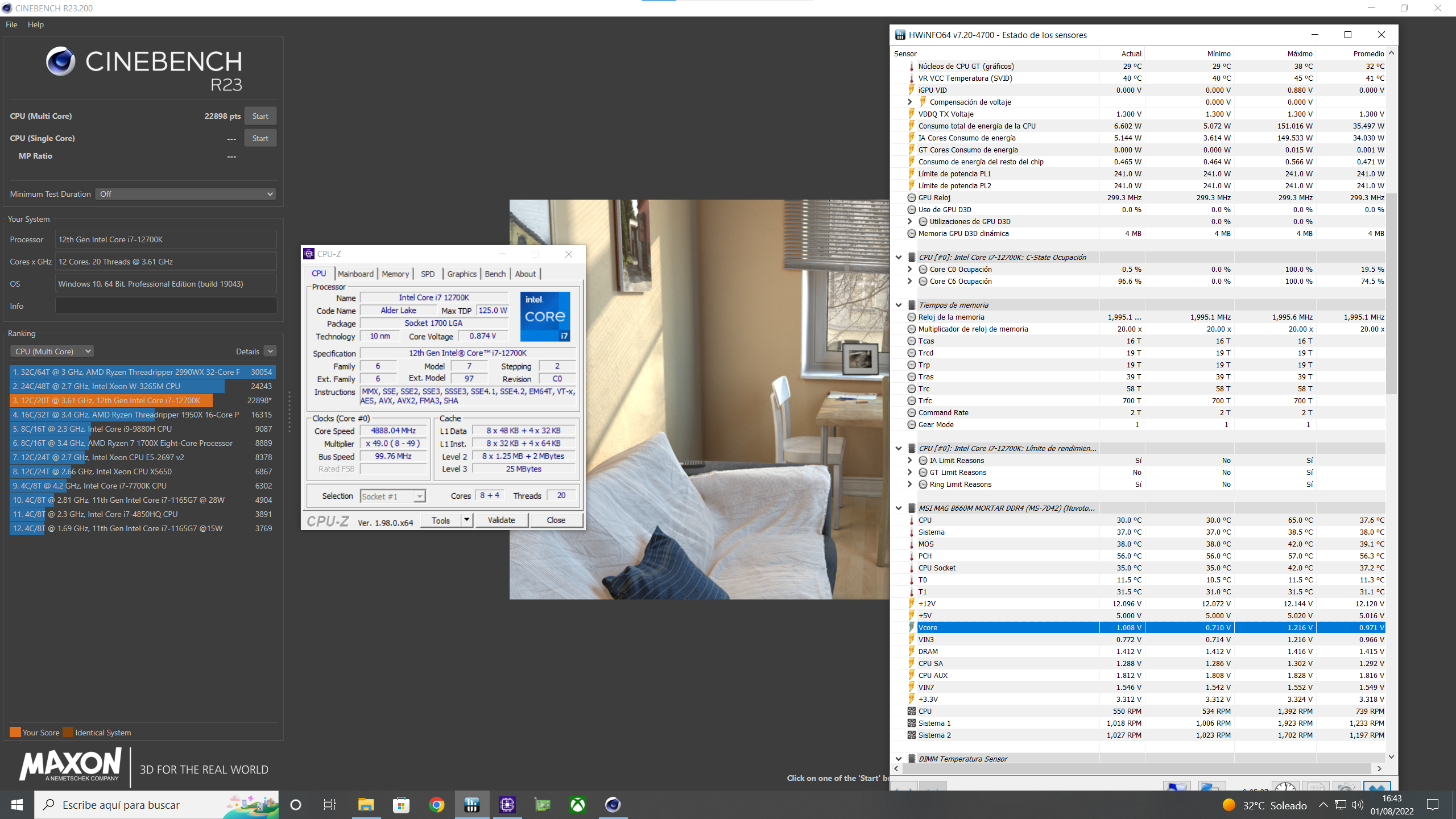The width and height of the screenshot is (1456, 819).
Task: Click the Your Score orange legend swatch
Action: pos(15,732)
